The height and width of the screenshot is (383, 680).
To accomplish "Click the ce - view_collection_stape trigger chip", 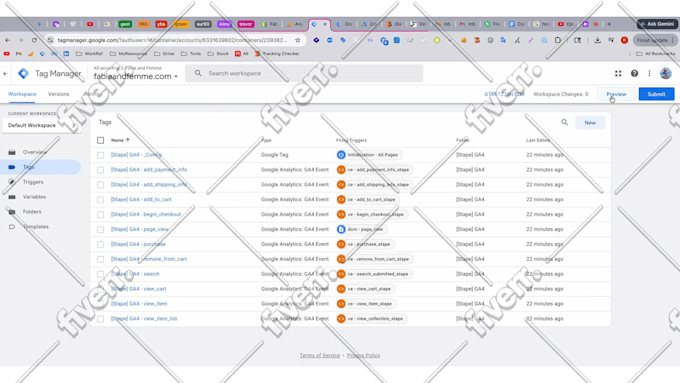I will [372, 318].
